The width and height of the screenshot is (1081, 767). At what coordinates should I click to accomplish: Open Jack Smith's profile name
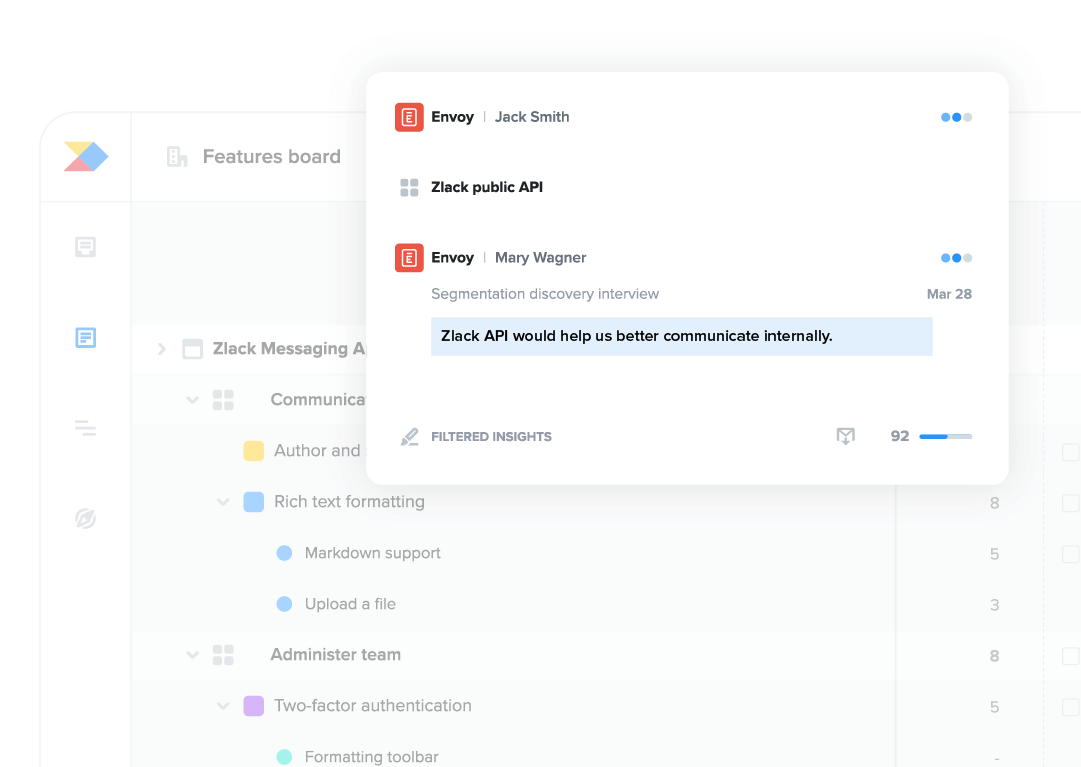pos(532,117)
